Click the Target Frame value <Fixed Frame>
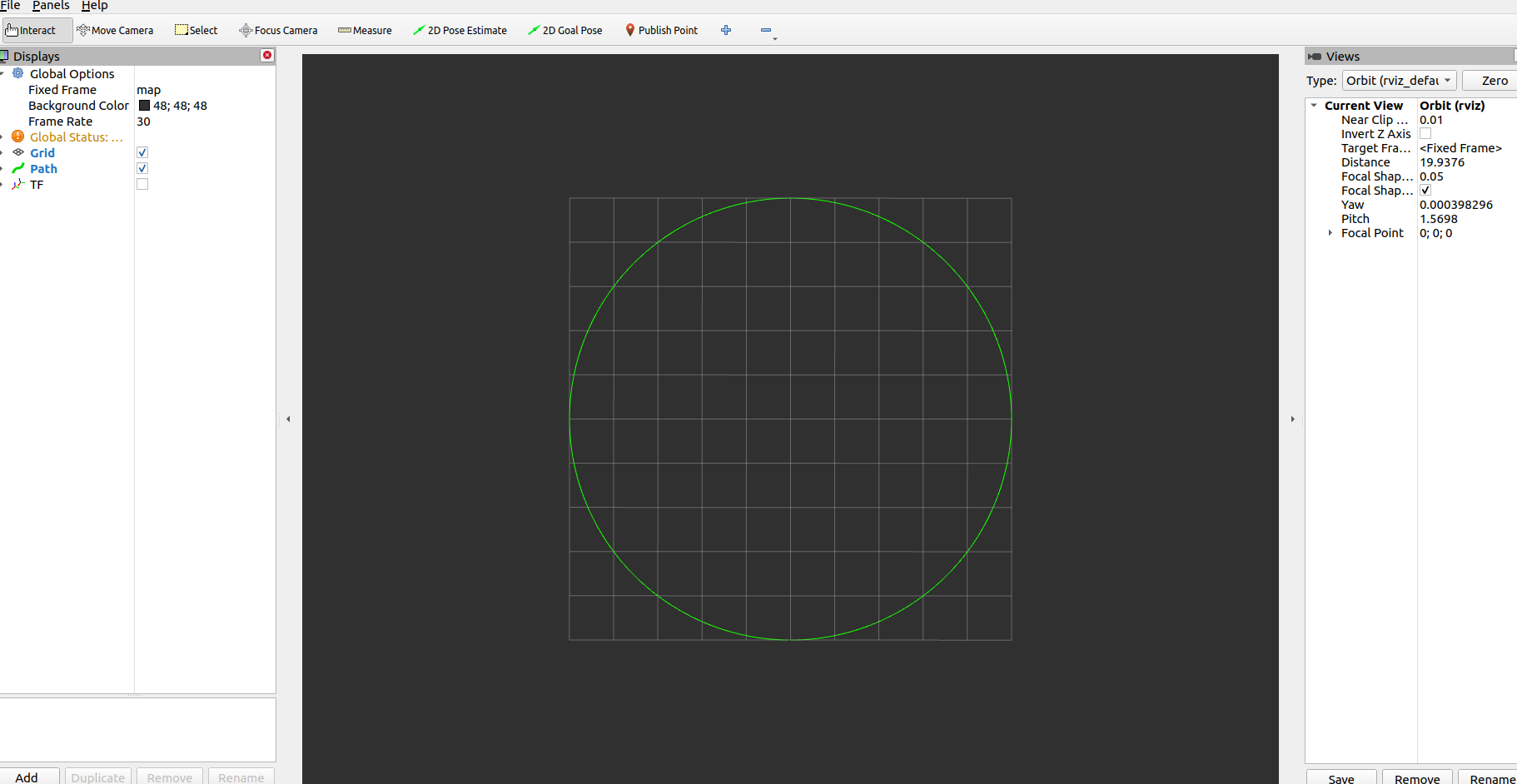 coord(1460,148)
